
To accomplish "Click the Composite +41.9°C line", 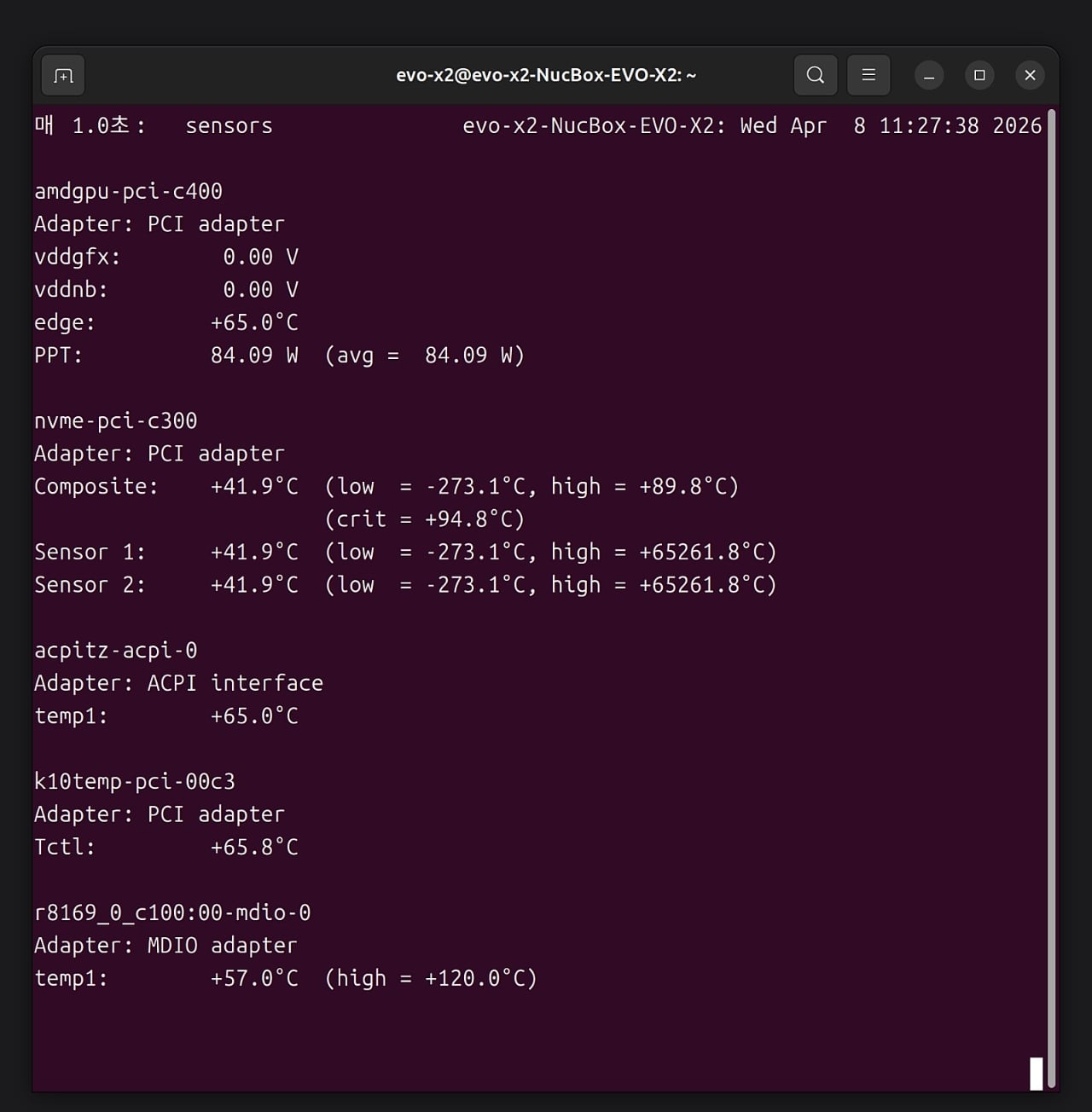I will (x=386, y=487).
